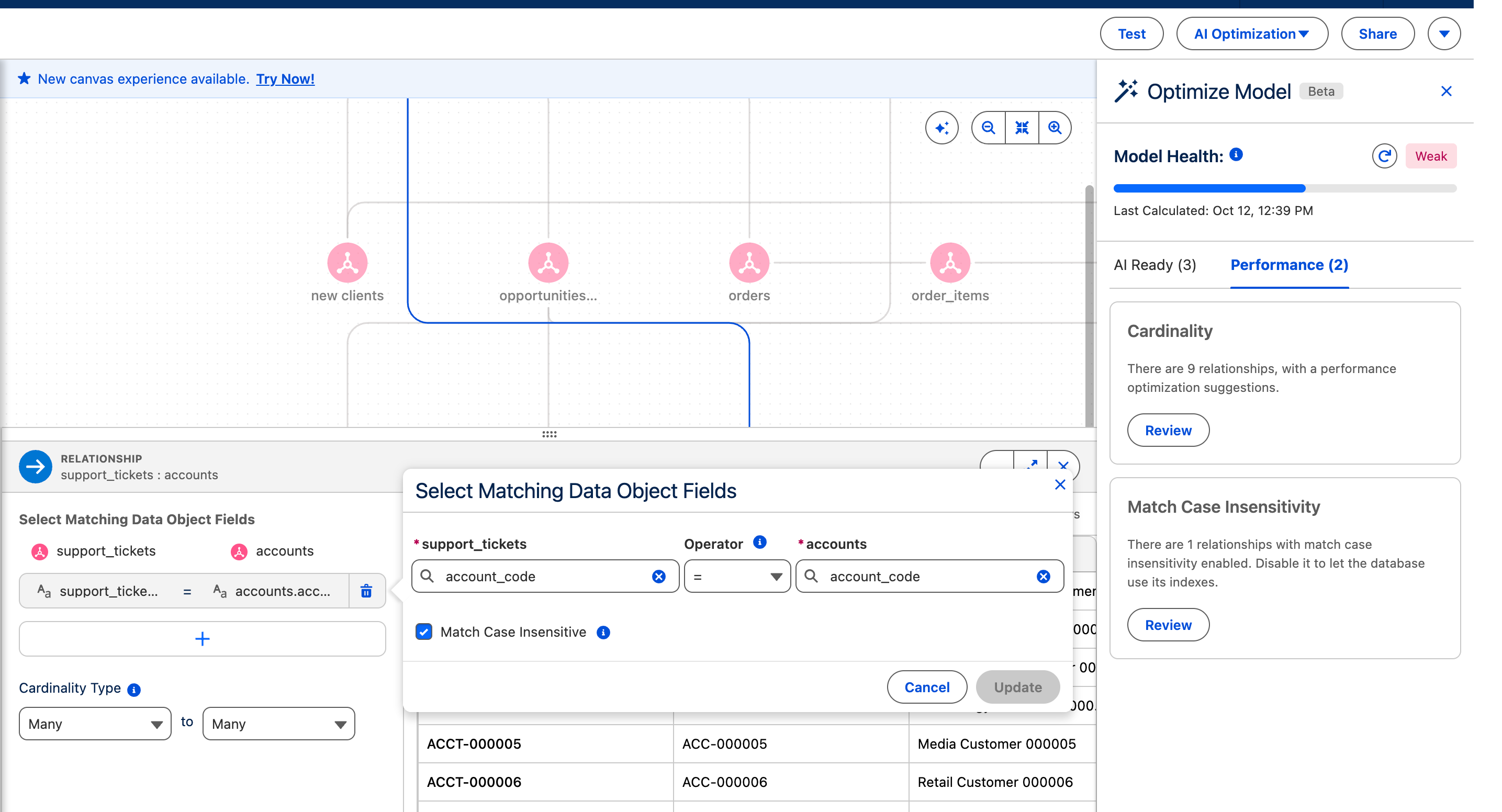Click the support_tickets field search input

click(x=545, y=577)
